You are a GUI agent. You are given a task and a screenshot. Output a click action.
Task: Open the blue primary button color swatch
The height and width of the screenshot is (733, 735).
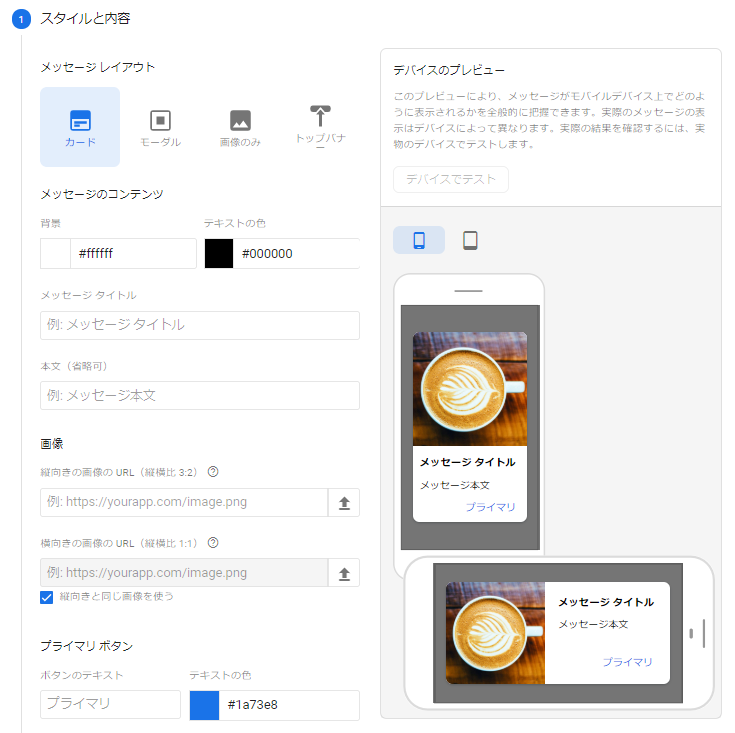tap(204, 705)
